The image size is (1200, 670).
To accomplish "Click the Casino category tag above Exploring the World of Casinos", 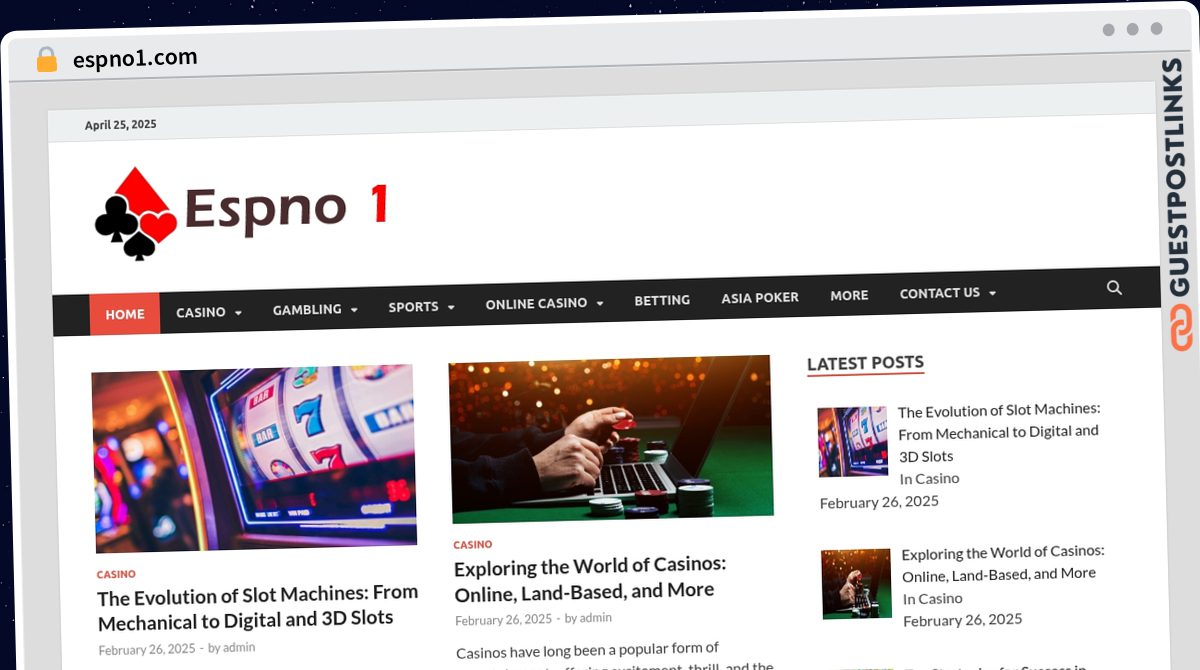I will click(473, 545).
